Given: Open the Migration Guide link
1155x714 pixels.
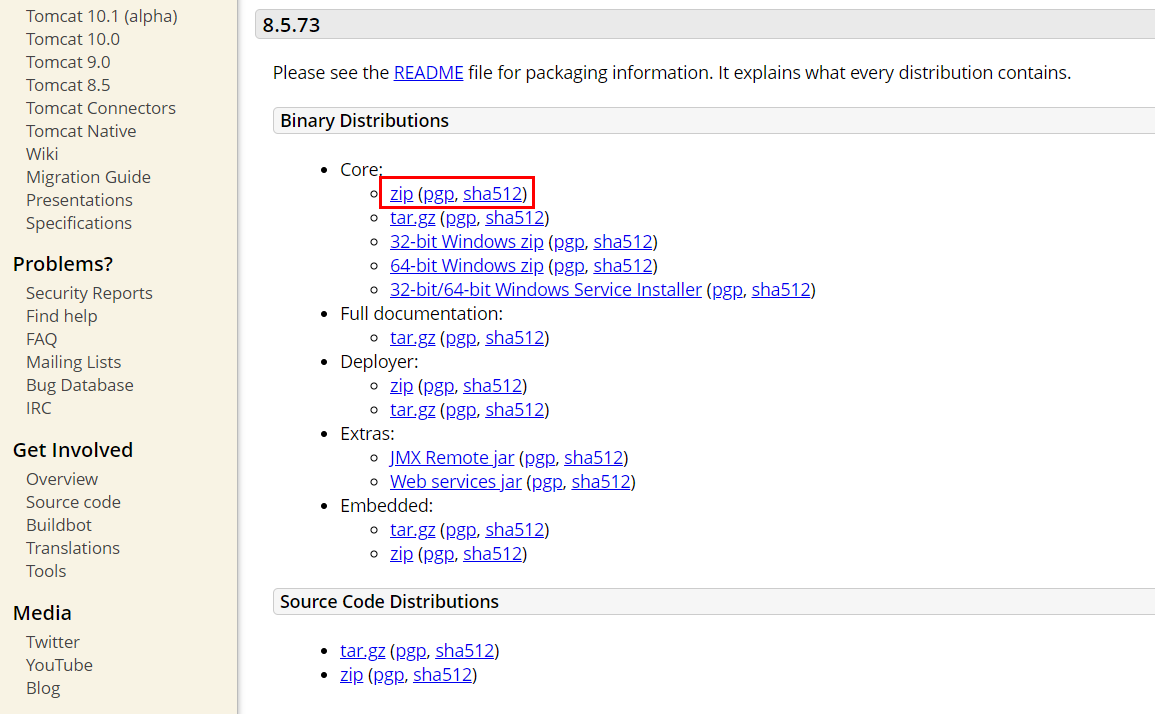Looking at the screenshot, I should (x=88, y=177).
